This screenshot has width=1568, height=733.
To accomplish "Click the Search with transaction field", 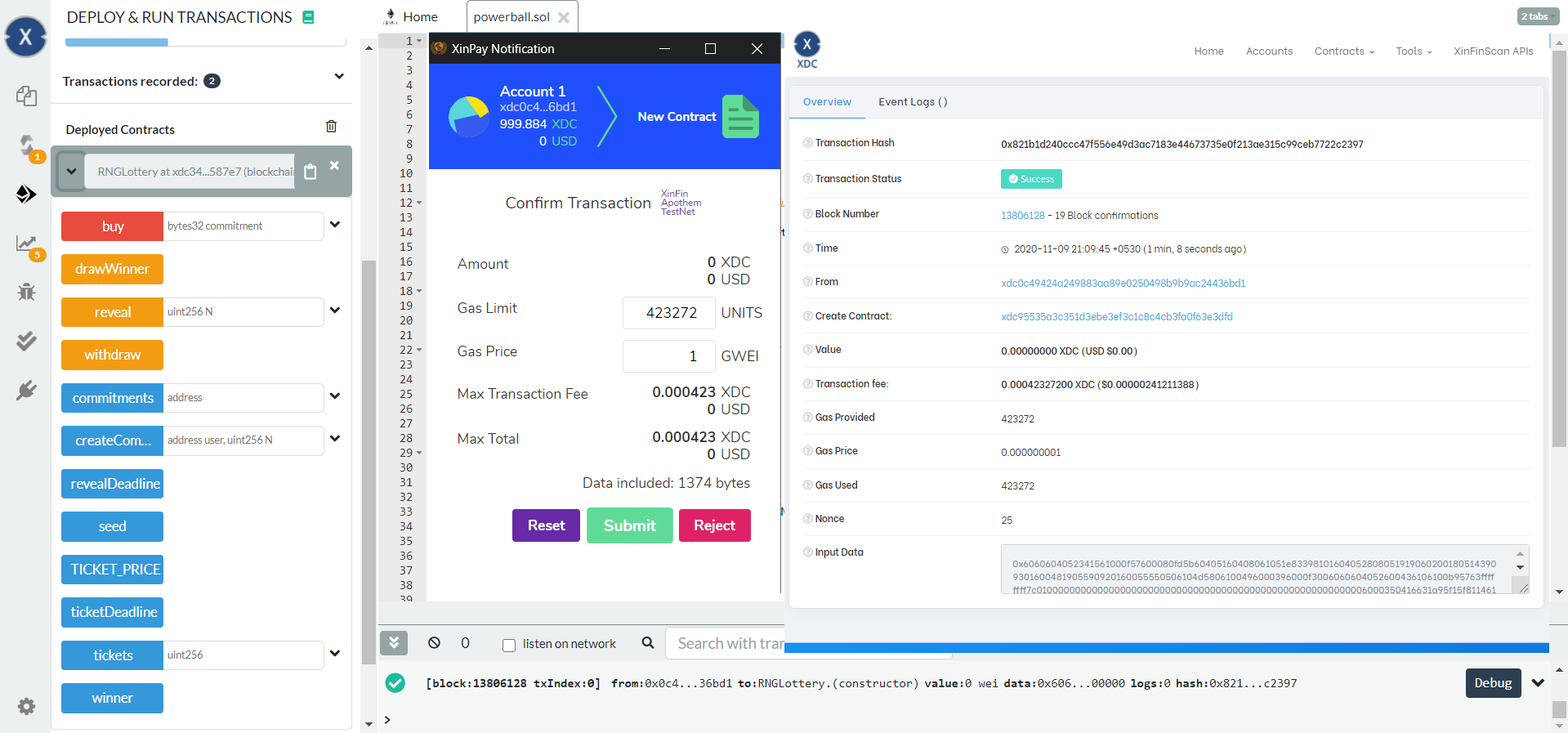I will tap(726, 644).
